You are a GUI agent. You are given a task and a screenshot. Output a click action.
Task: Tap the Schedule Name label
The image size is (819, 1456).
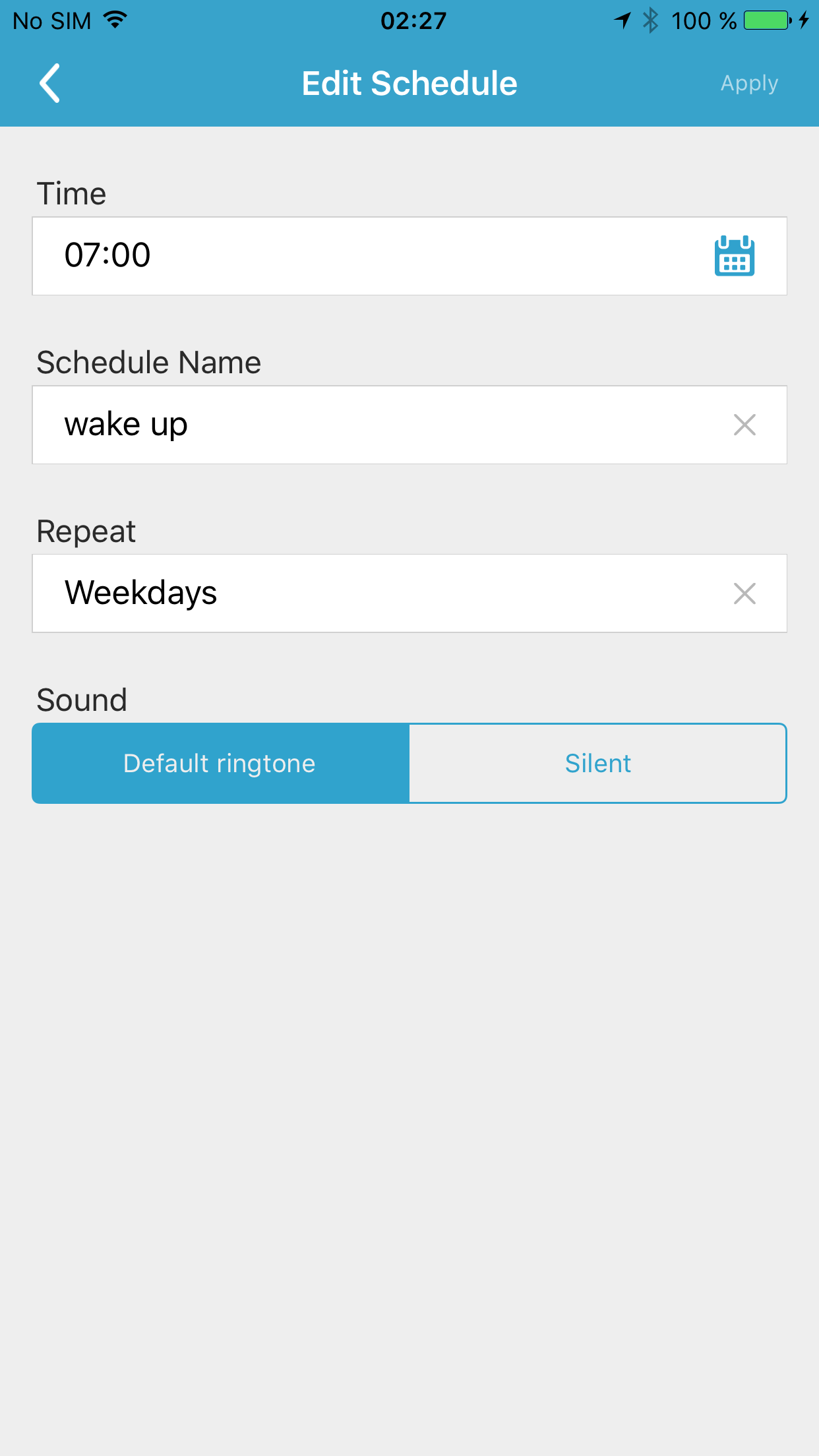coord(149,362)
